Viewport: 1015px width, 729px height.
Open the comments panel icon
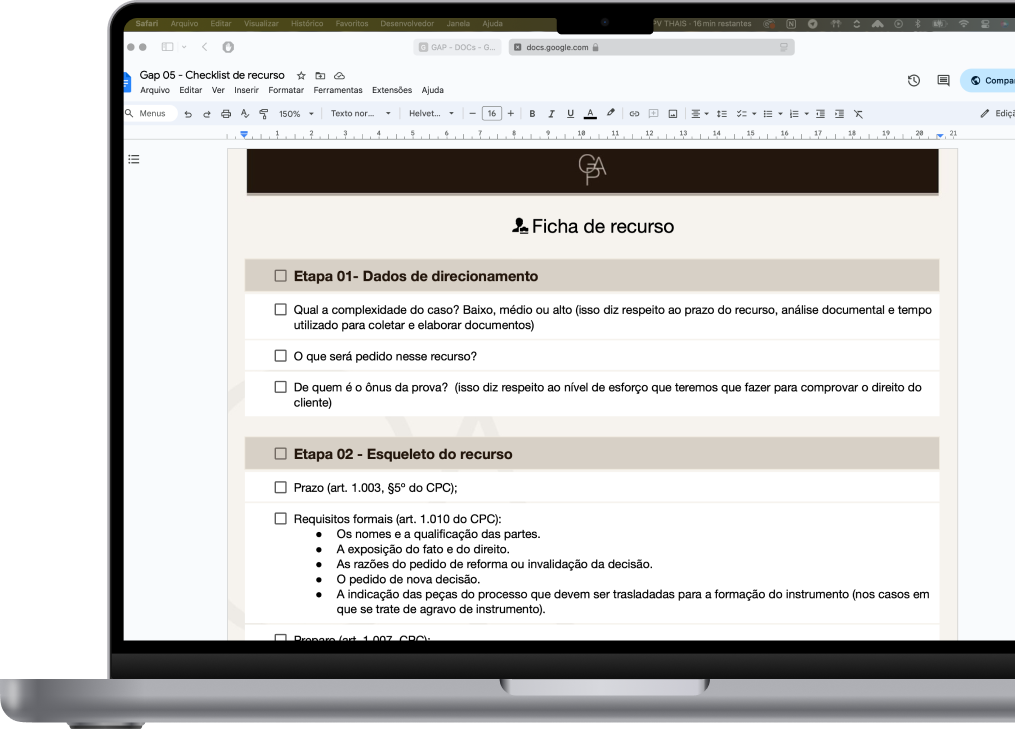(943, 81)
